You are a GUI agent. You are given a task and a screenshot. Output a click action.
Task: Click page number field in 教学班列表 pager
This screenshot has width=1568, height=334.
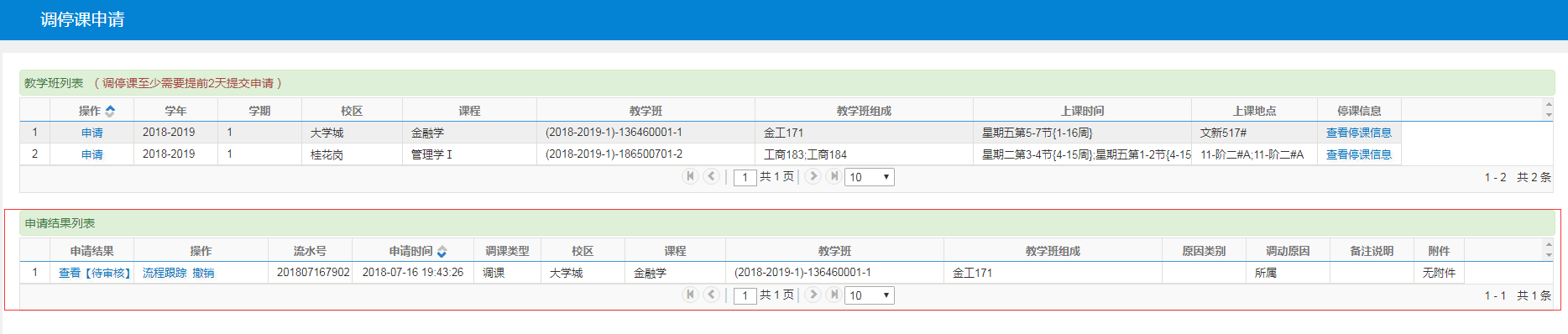pyautogui.click(x=745, y=177)
